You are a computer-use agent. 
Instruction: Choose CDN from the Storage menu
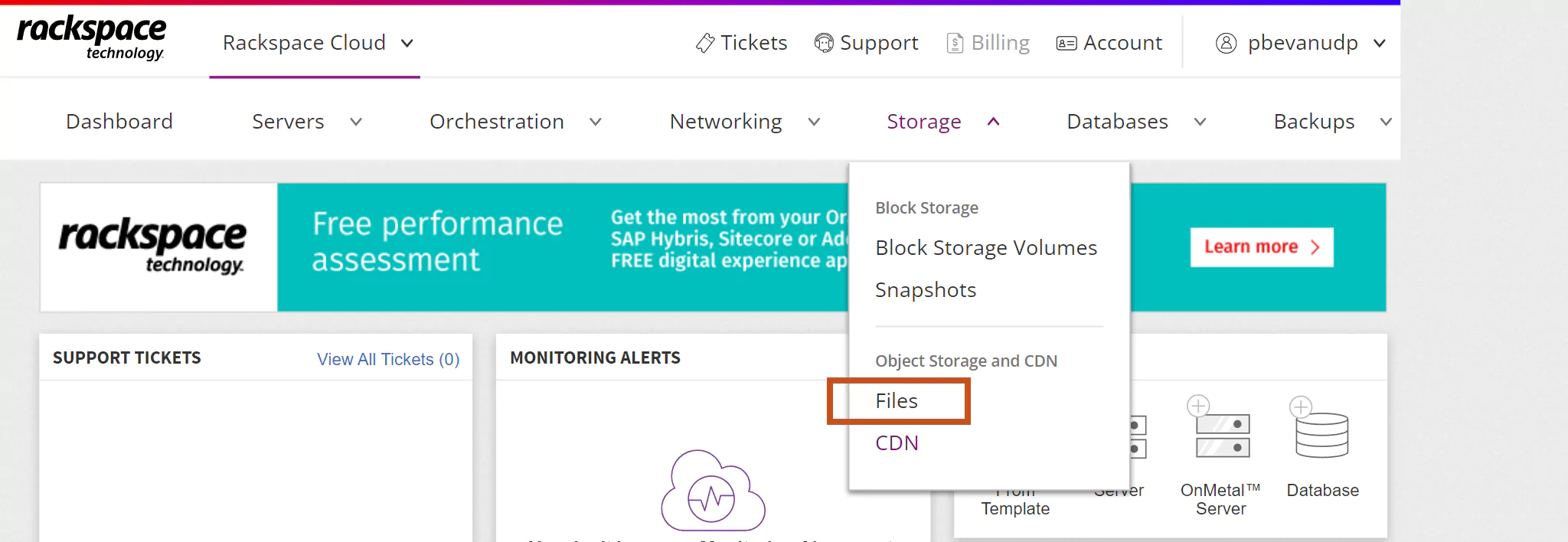pos(897,442)
